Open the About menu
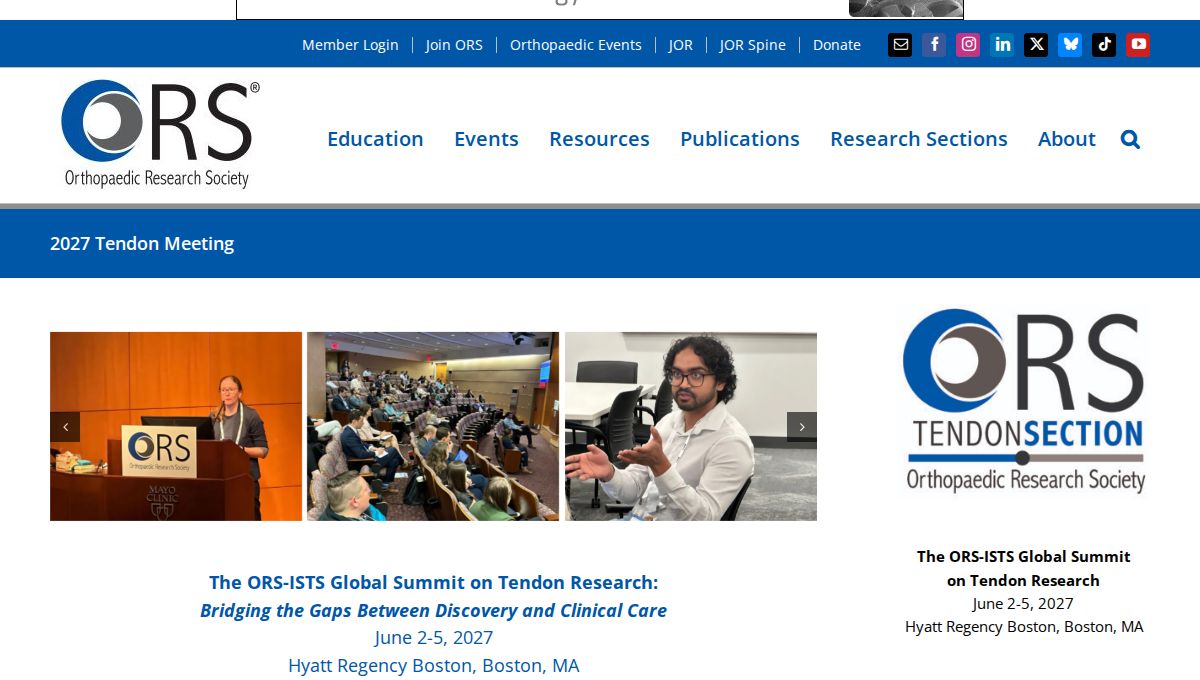Screen dimensions: 1200x680 point(1067,139)
